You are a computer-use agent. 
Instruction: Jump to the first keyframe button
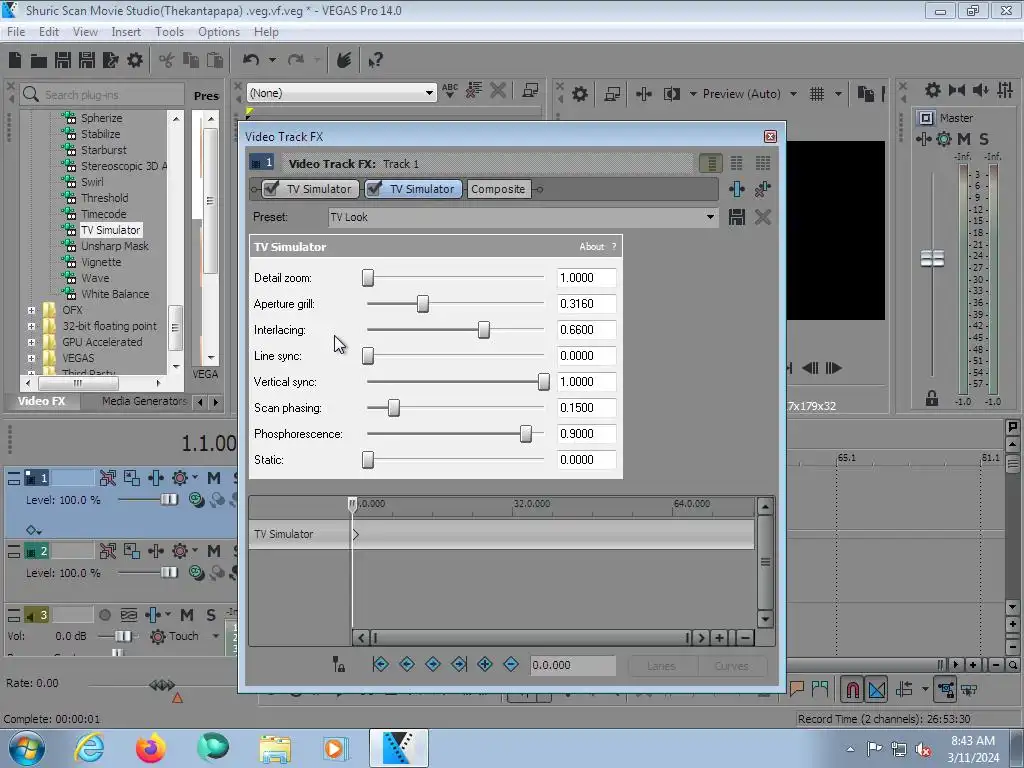[x=380, y=664]
